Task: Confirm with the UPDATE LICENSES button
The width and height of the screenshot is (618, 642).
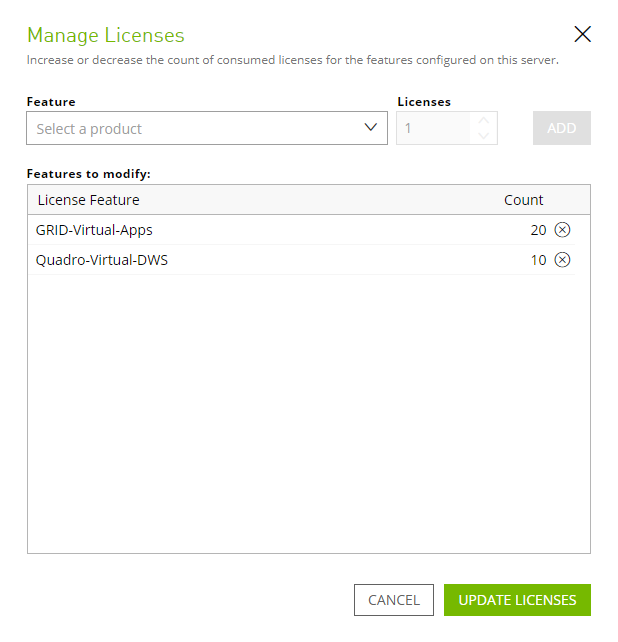Action: click(517, 600)
